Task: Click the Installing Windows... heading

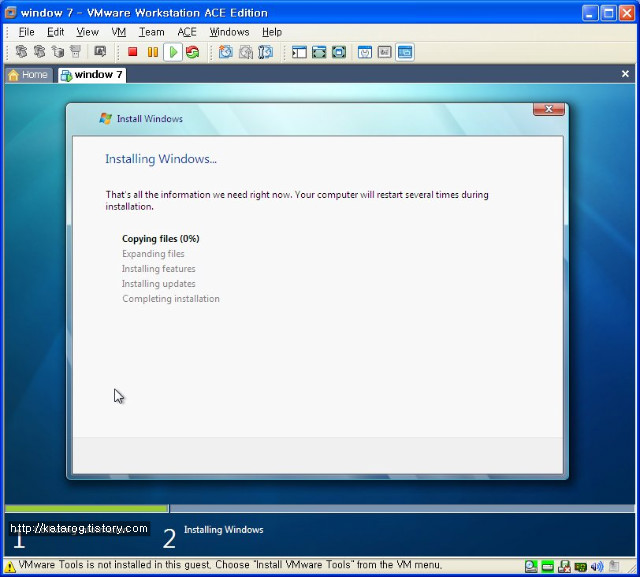Action: pyautogui.click(x=161, y=159)
